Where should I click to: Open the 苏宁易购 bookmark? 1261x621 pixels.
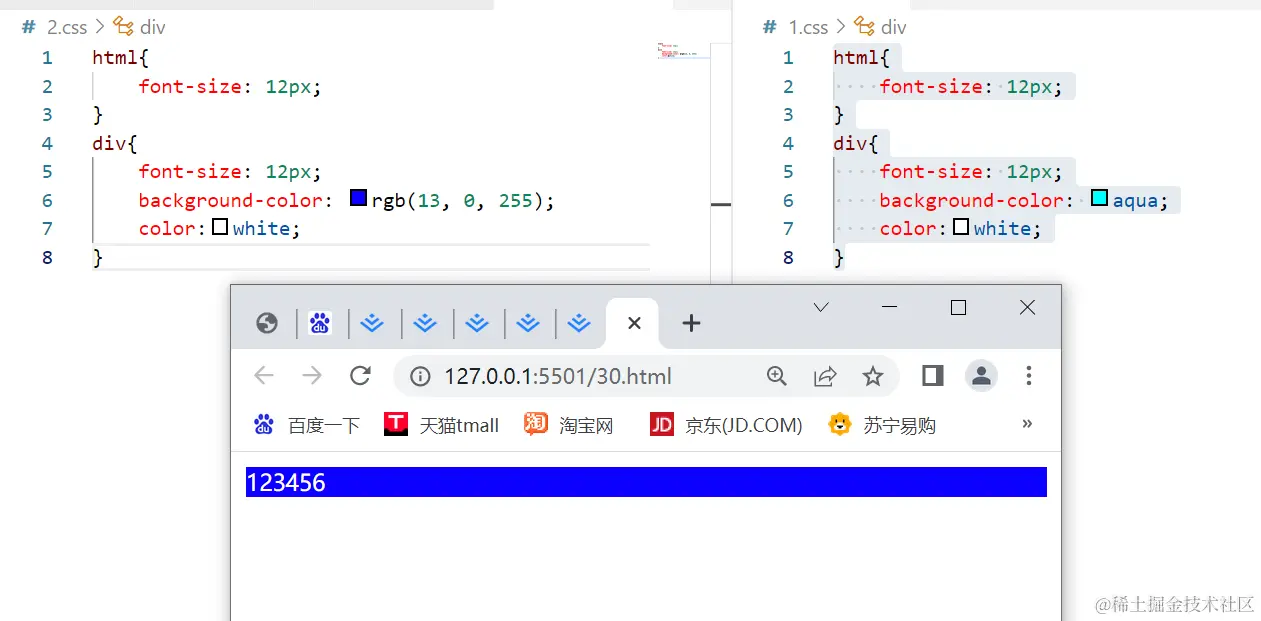pyautogui.click(x=883, y=425)
